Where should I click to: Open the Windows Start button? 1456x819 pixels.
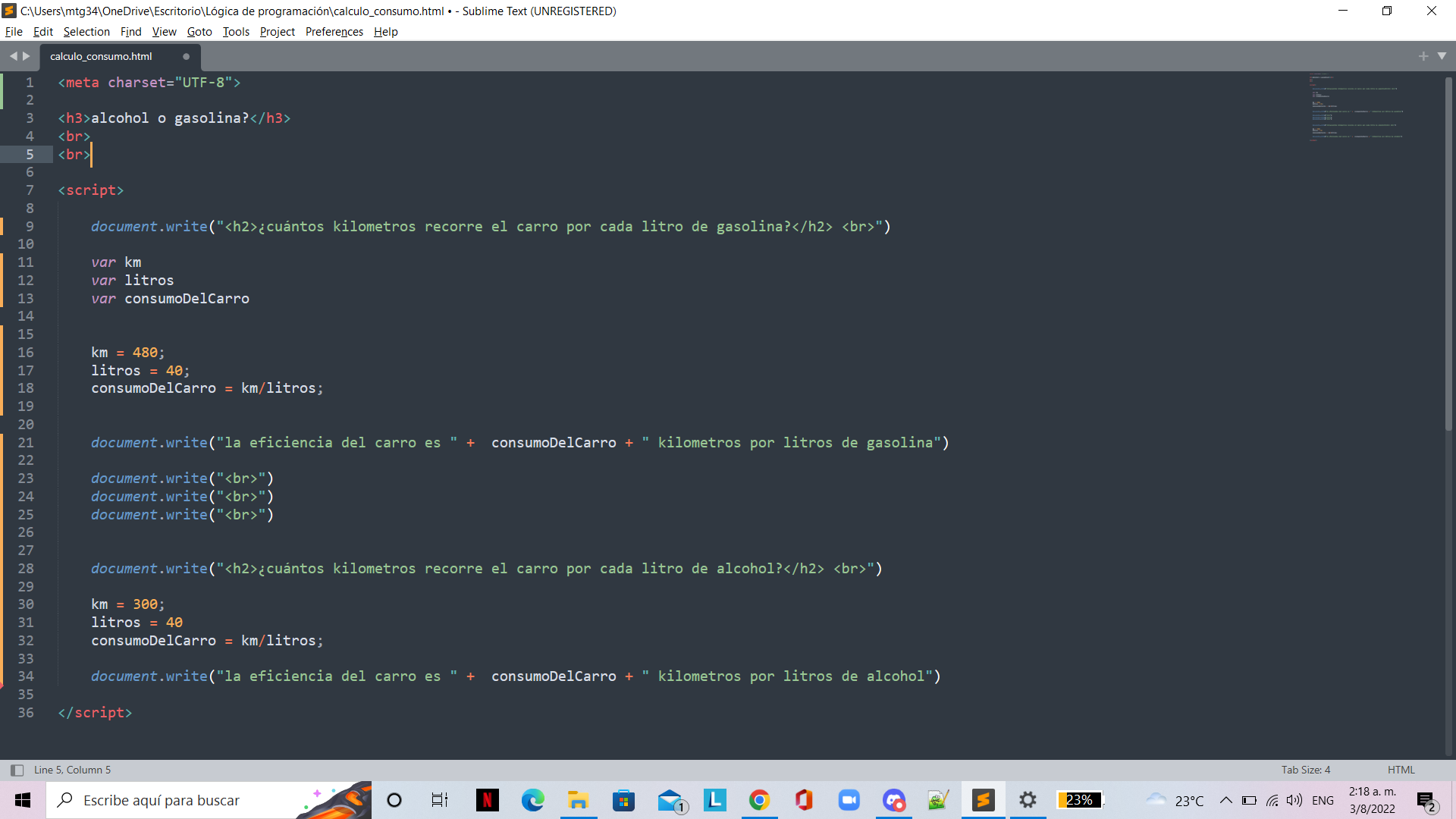pos(23,800)
